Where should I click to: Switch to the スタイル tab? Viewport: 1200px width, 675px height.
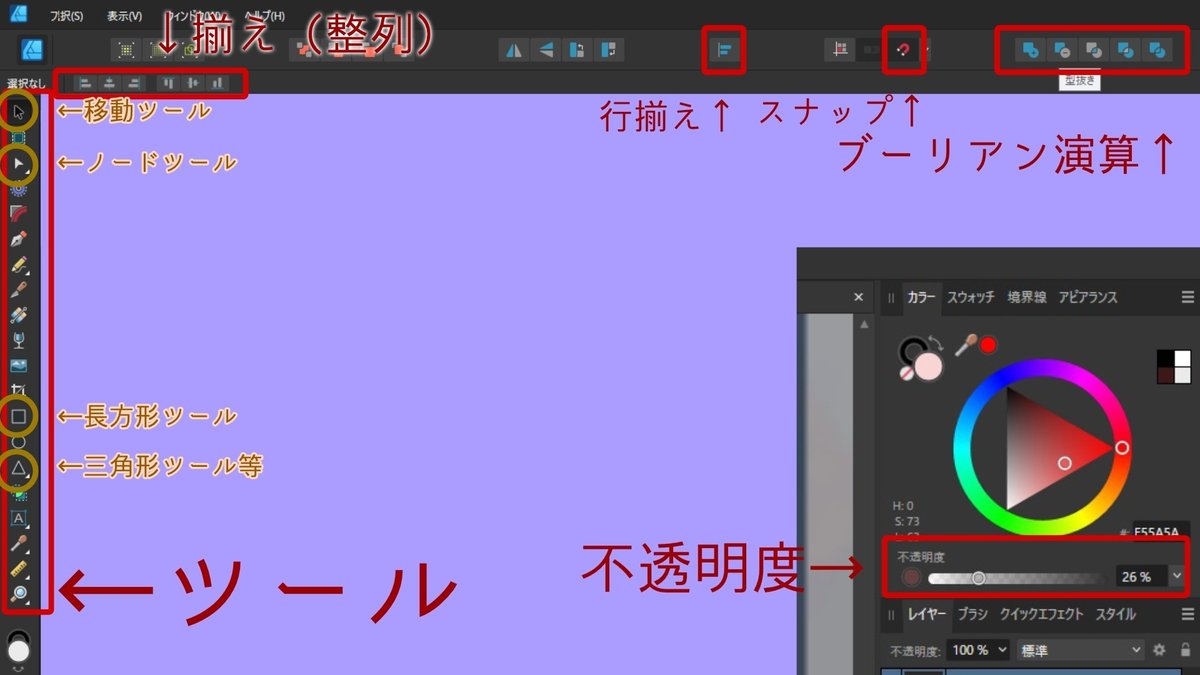click(1115, 614)
